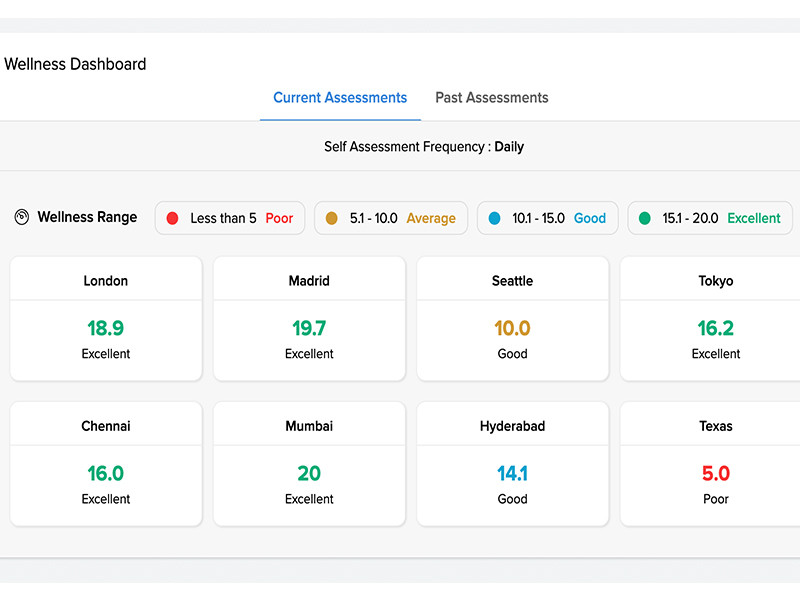
Task: Click Chennai's 16.0 score
Action: (x=106, y=473)
